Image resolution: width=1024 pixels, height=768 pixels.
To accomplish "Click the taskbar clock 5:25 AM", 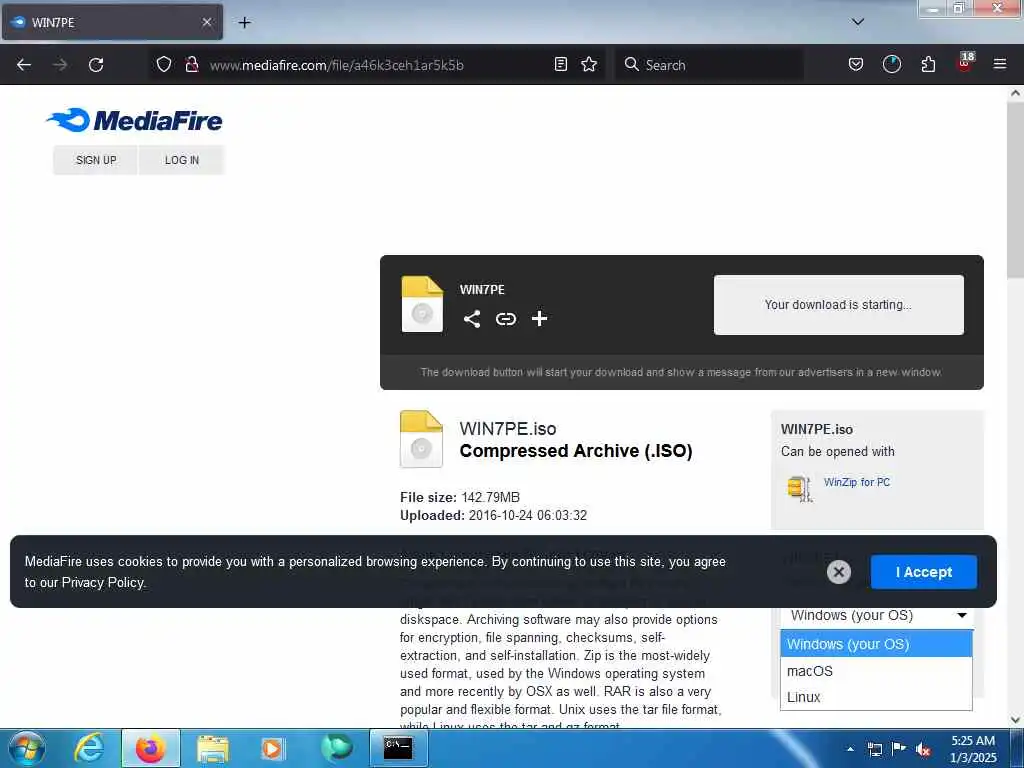I will coord(973,741).
